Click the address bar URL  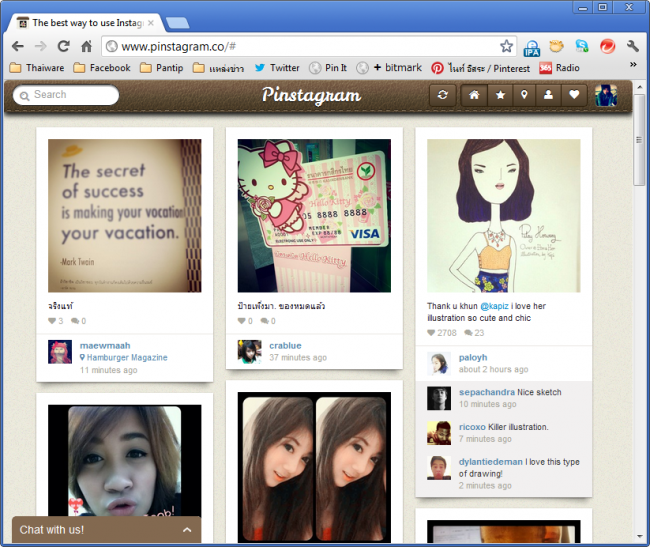click(x=178, y=46)
